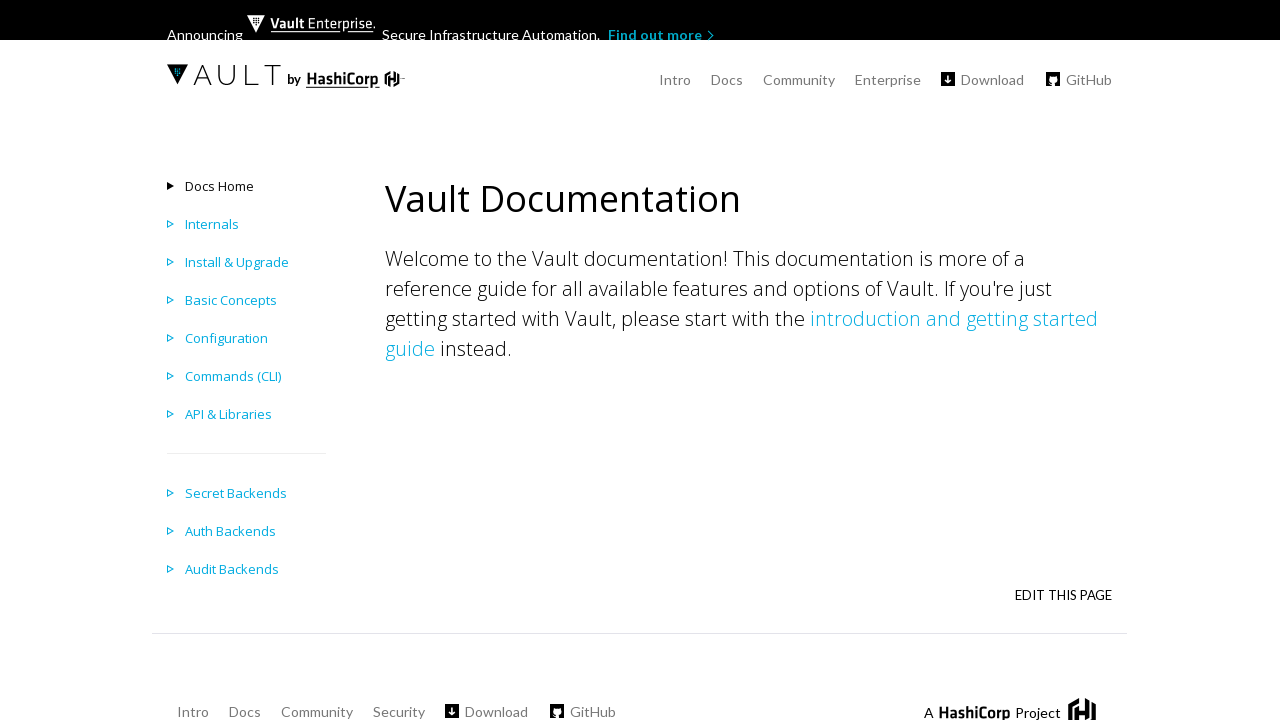Click the footer GitHub text link
This screenshot has height=720, width=1280.
pos(593,712)
